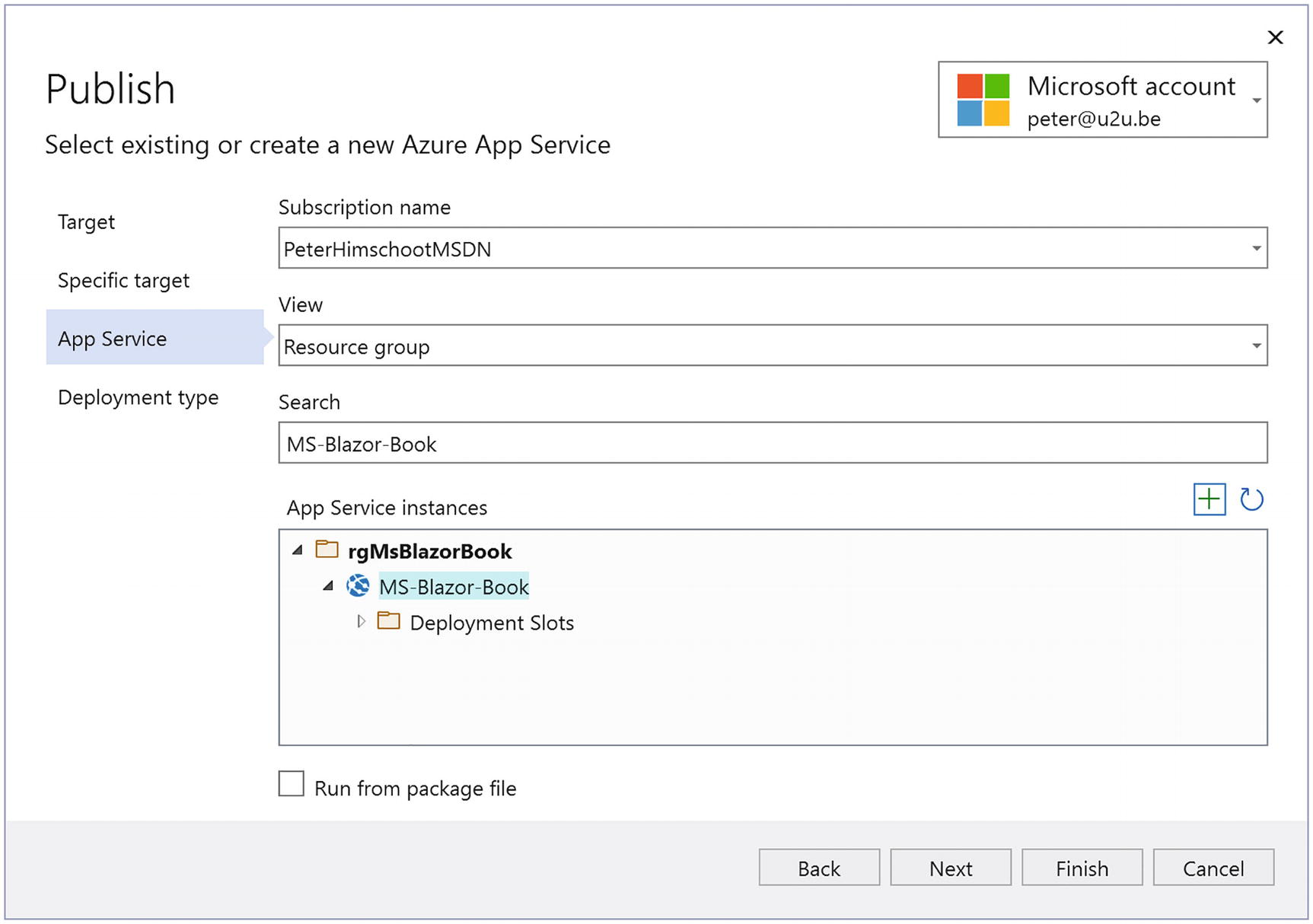The image size is (1313, 924).
Task: Refresh the App Service instances list
Action: [1251, 499]
